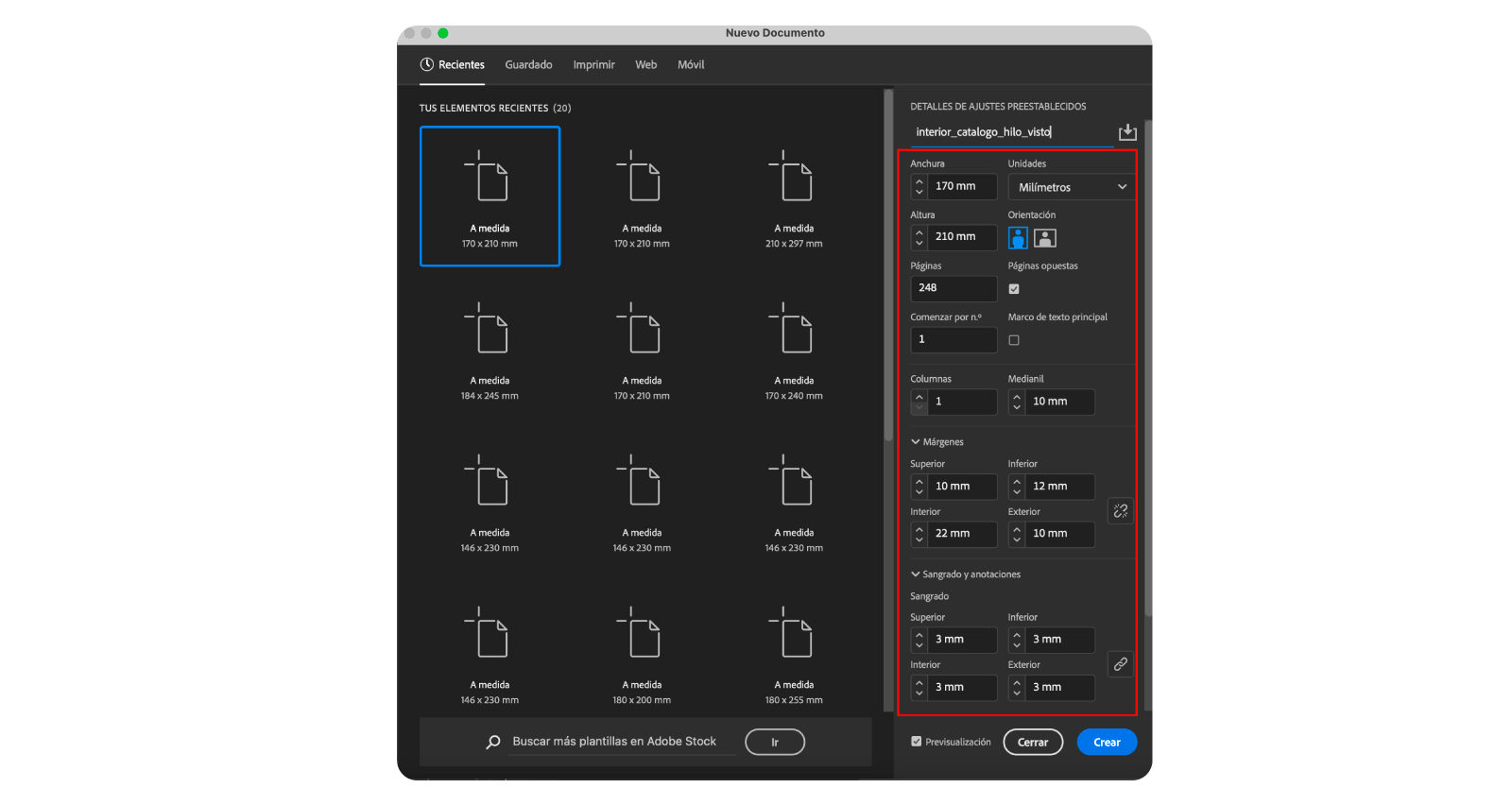Switch to the Guardado tab

pyautogui.click(x=528, y=65)
